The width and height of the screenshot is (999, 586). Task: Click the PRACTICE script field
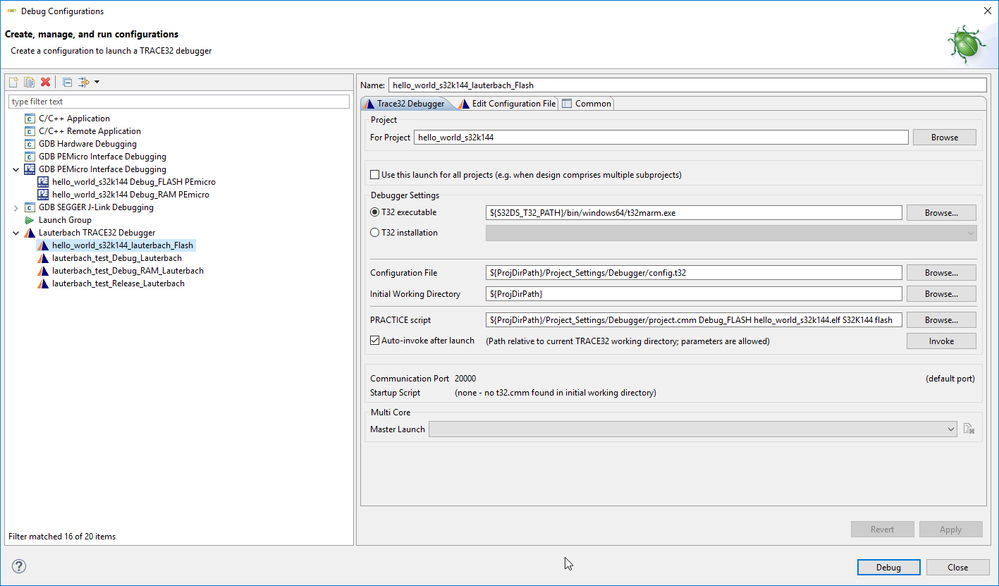[x=694, y=320]
